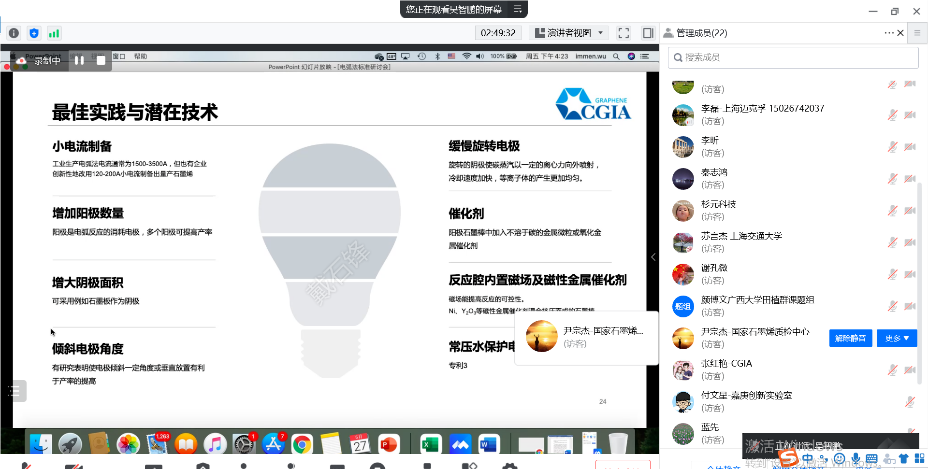The height and width of the screenshot is (469, 928).
Task: Open 窗口 menu in shared Mac menu bar
Action: coord(119,56)
